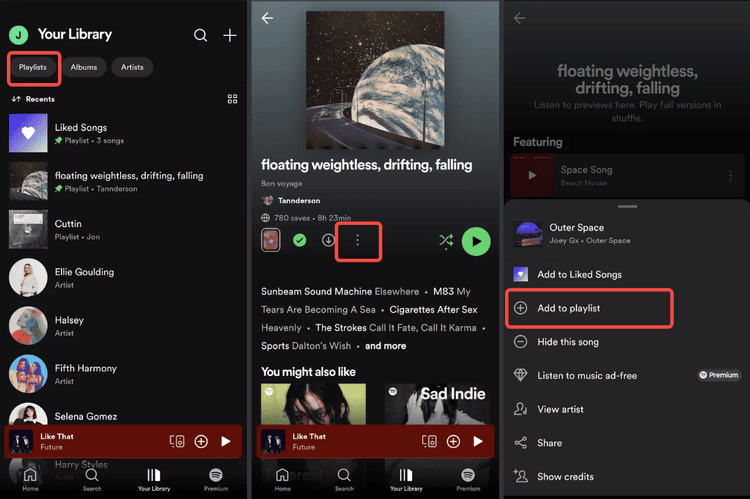
Task: Select the Playlists filter chip
Action: [x=33, y=67]
